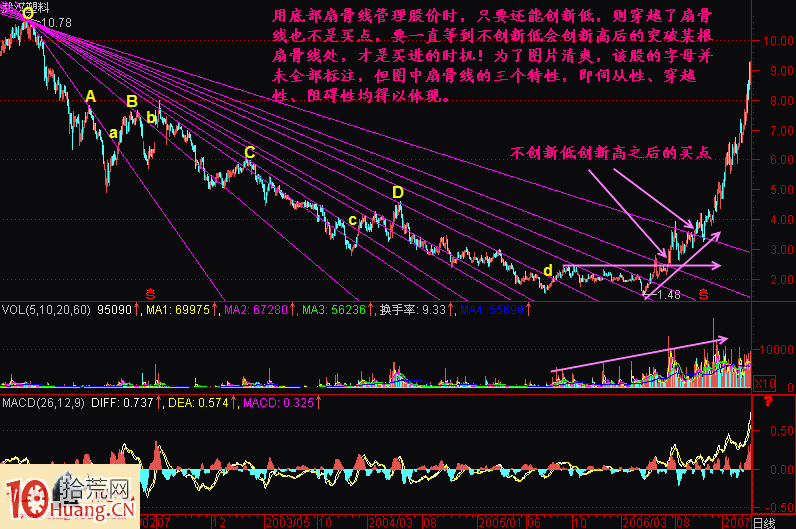This screenshot has width=796, height=529.
Task: Click the 9.00 price axis label
Action: coord(782,71)
